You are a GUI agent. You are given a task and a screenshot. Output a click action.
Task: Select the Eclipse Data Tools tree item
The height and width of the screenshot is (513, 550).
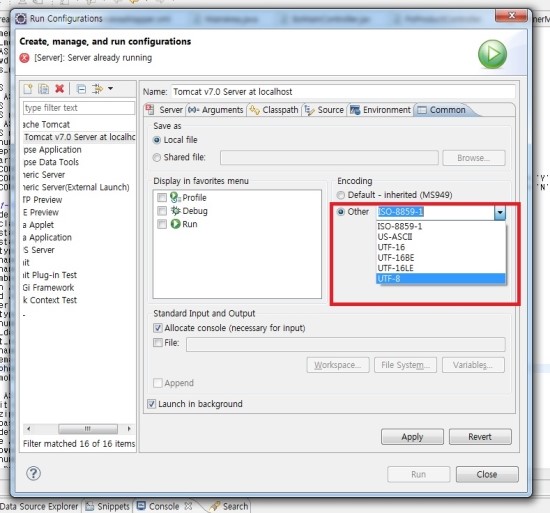pyautogui.click(x=51, y=162)
